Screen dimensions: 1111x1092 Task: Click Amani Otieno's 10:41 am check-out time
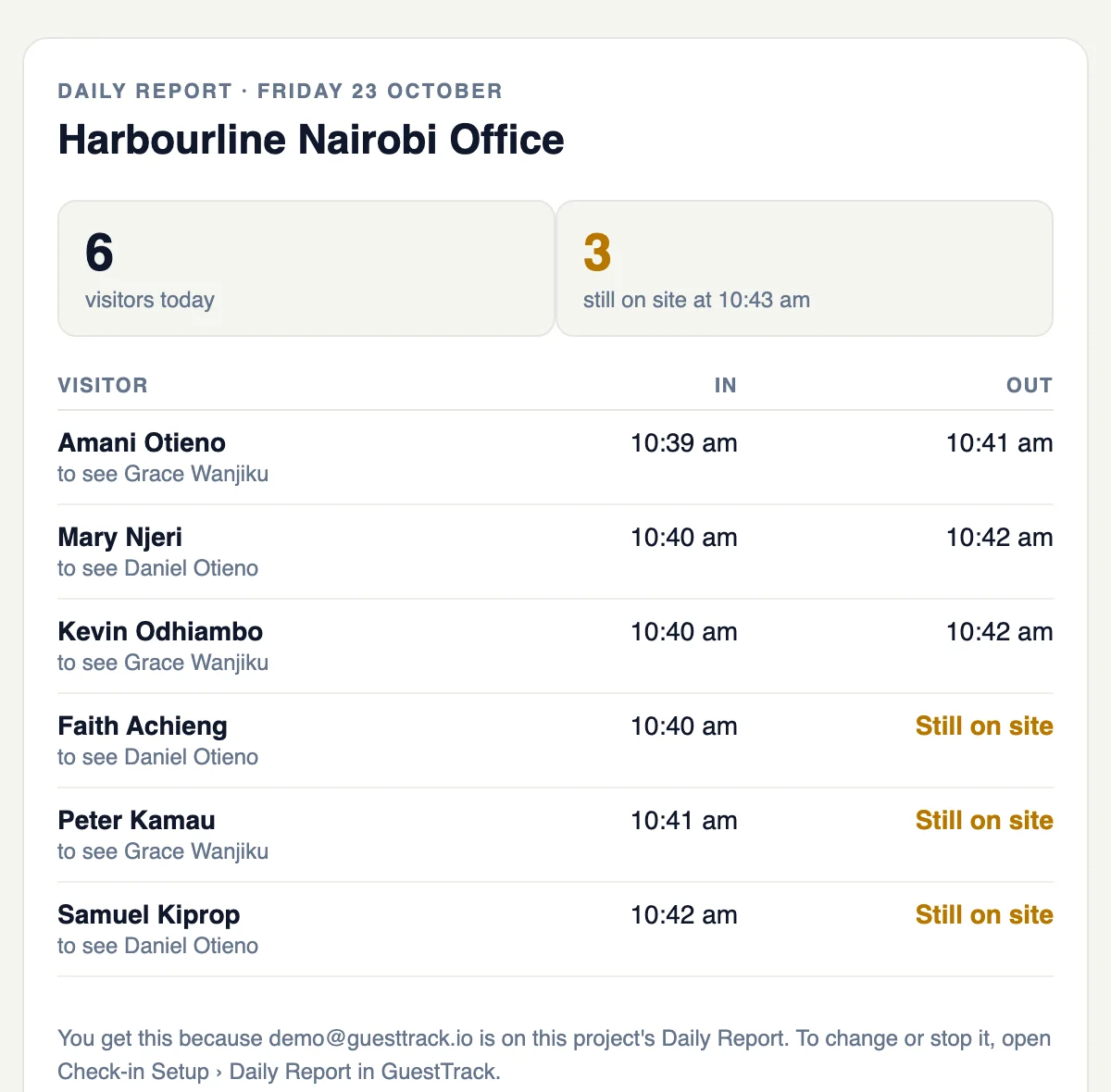(x=1000, y=442)
